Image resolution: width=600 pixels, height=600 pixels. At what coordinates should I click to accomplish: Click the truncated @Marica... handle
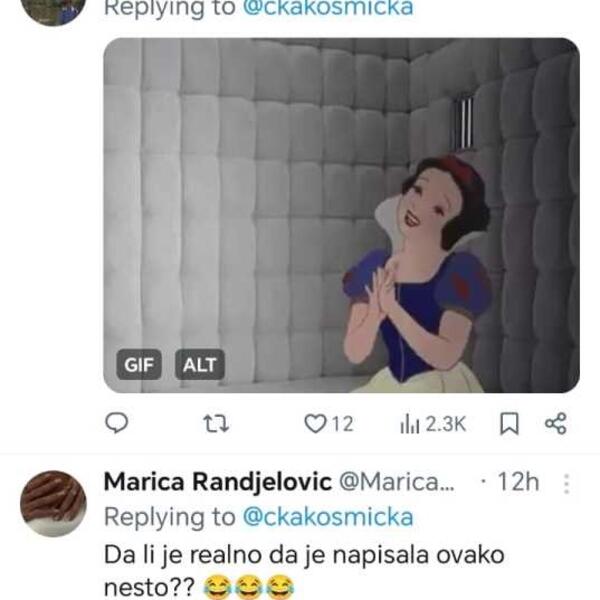point(398,483)
